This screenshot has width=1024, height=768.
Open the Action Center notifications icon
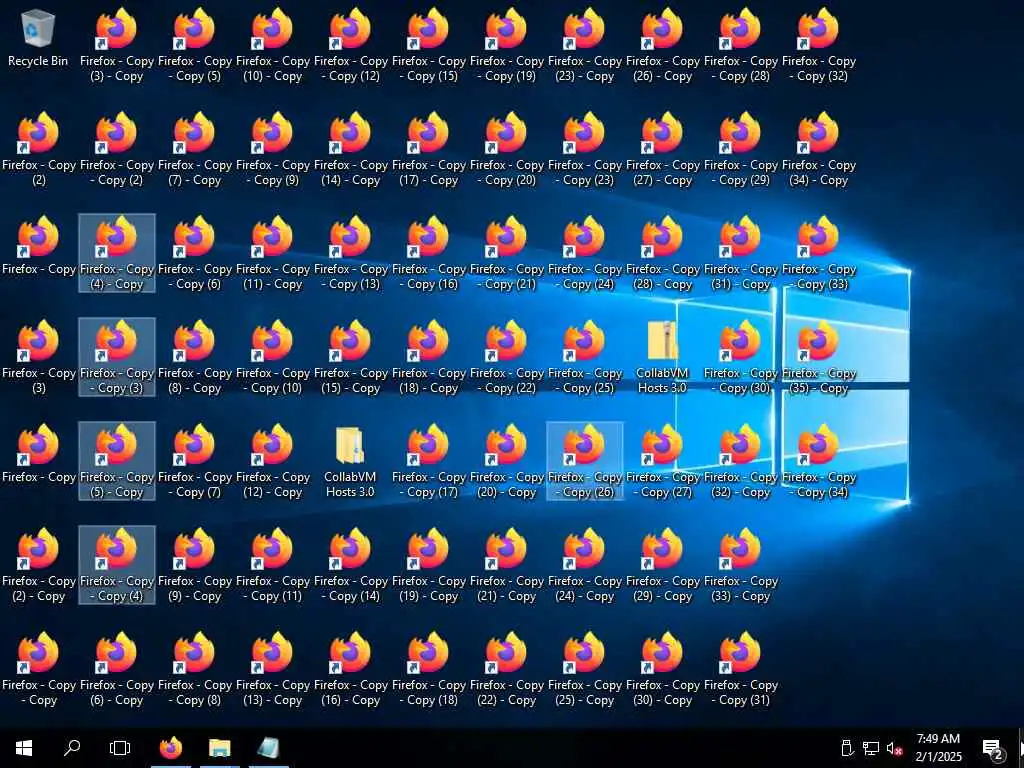point(992,748)
